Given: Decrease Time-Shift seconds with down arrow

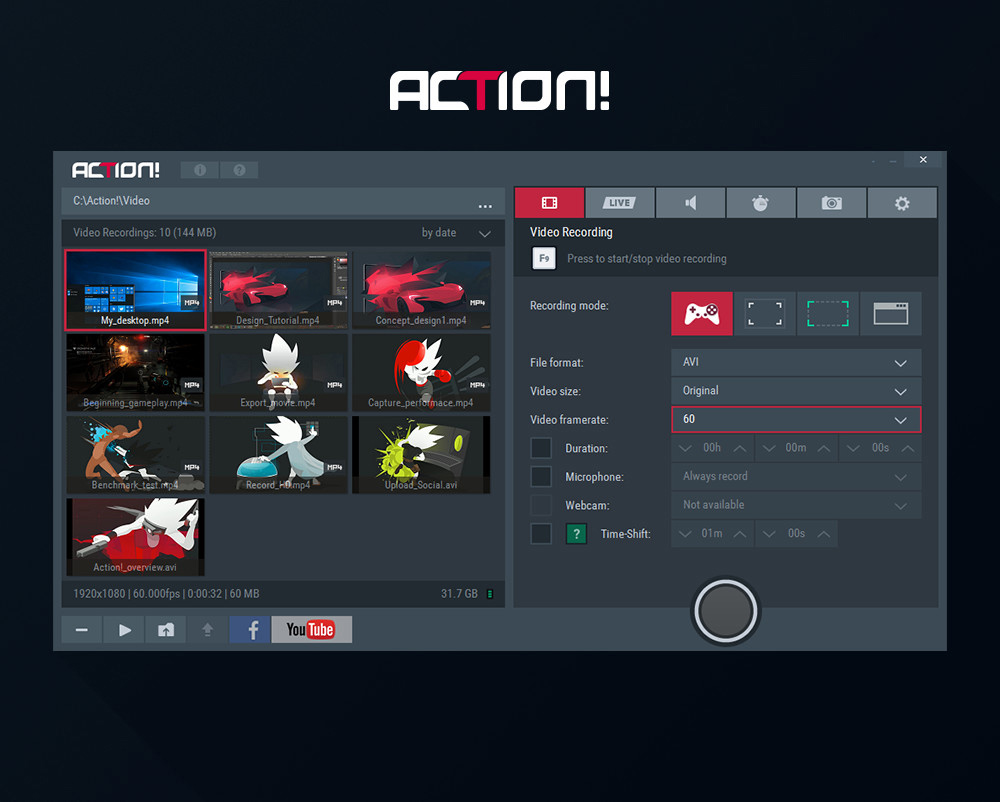Looking at the screenshot, I should [x=769, y=534].
